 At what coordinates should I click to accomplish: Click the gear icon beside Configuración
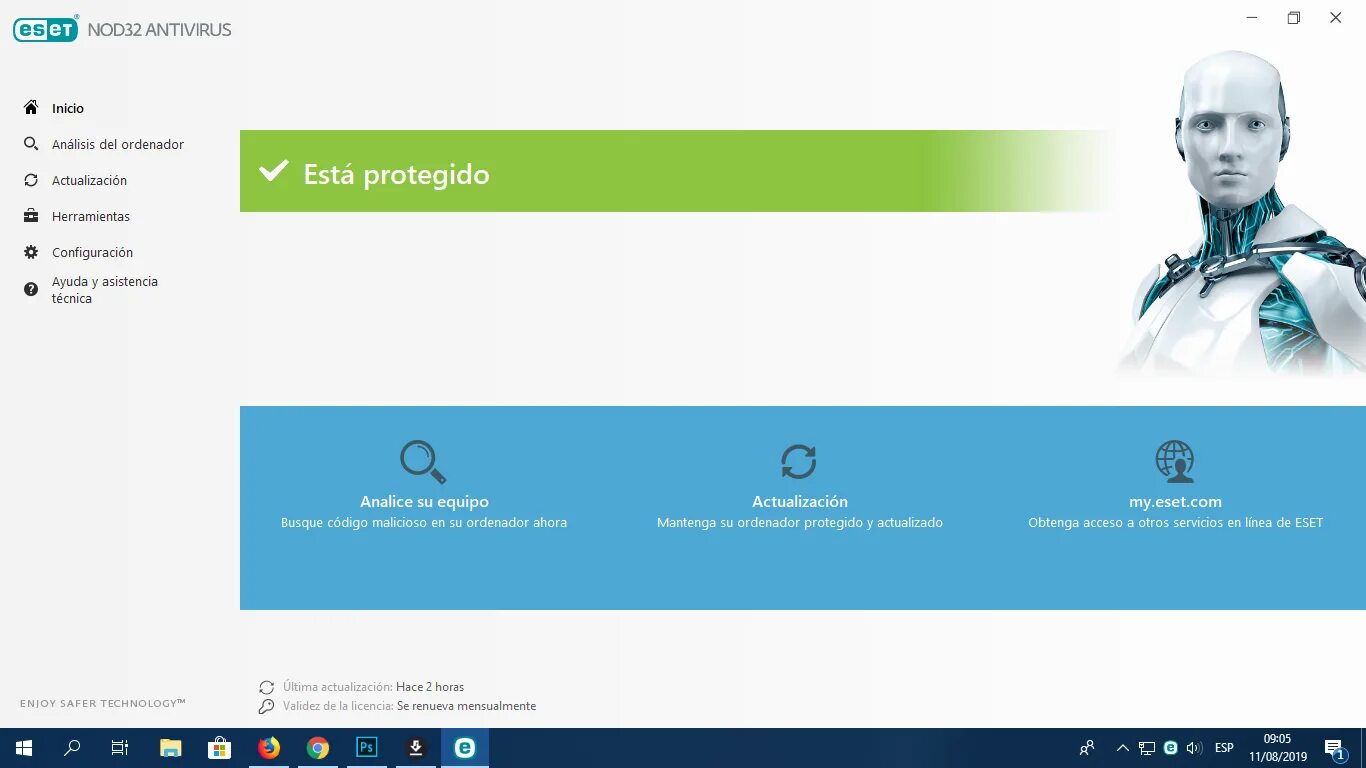pyautogui.click(x=31, y=252)
